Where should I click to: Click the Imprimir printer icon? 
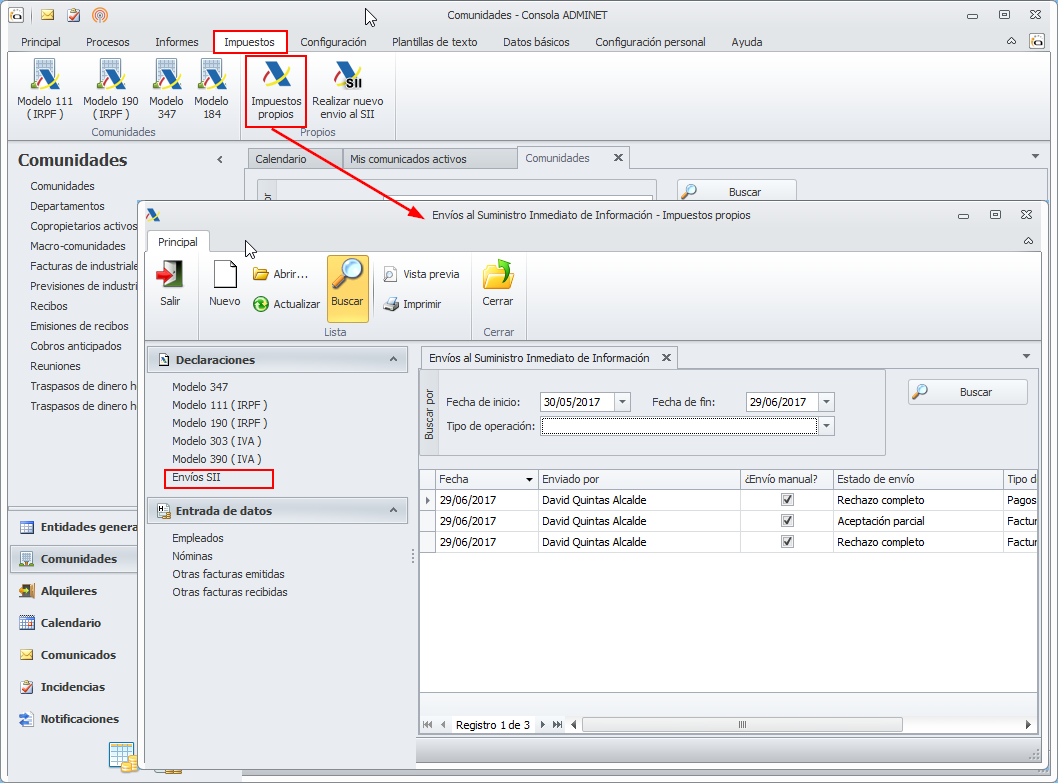click(x=391, y=304)
